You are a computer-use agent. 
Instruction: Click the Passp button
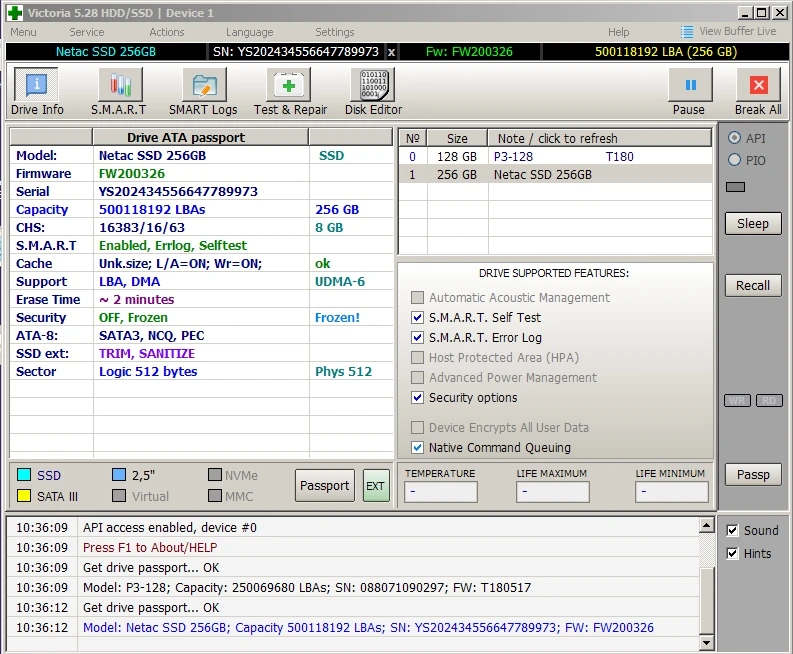pyautogui.click(x=753, y=474)
